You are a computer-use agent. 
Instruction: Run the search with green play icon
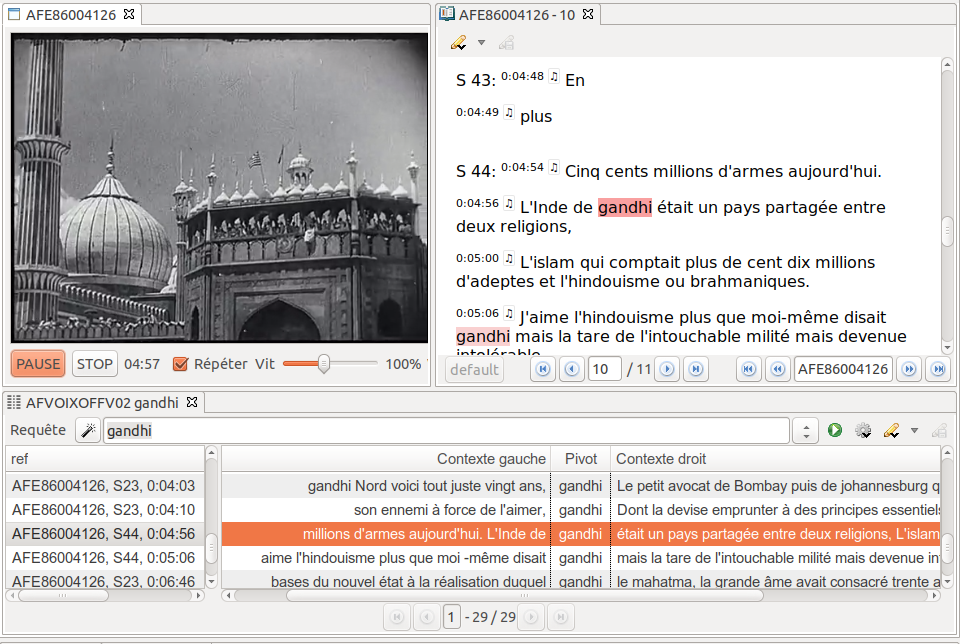pos(835,431)
